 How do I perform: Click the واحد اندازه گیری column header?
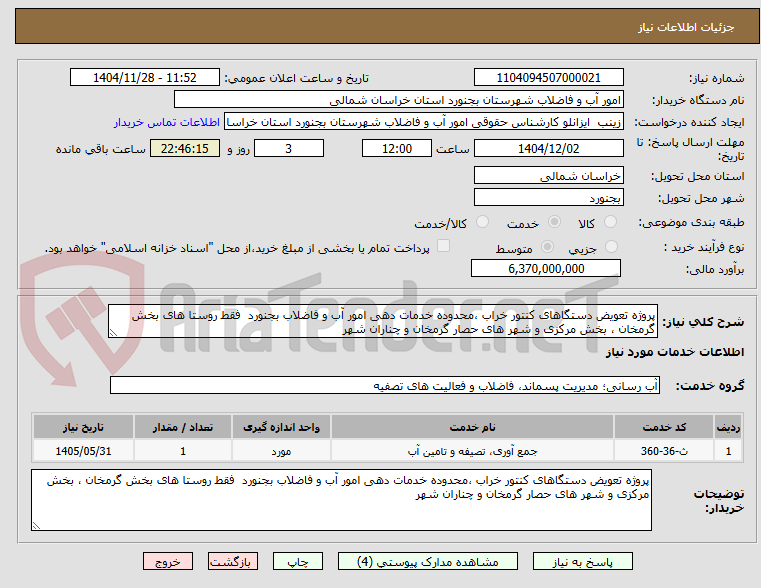(281, 427)
